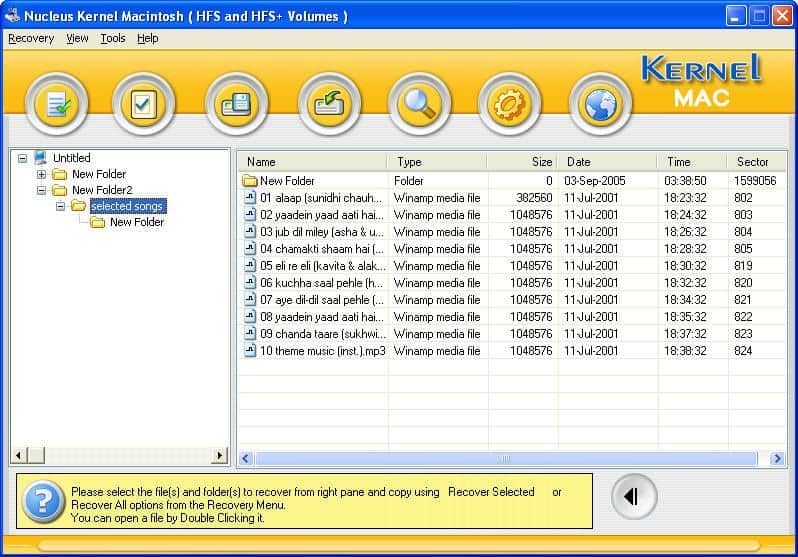
Task: Open the Help menu
Action: pos(148,38)
